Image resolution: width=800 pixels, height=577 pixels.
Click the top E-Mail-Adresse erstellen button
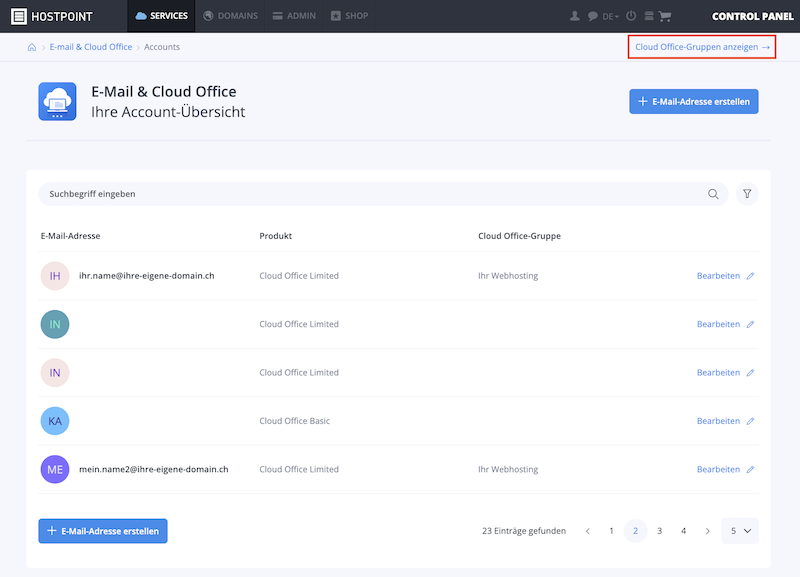[693, 102]
